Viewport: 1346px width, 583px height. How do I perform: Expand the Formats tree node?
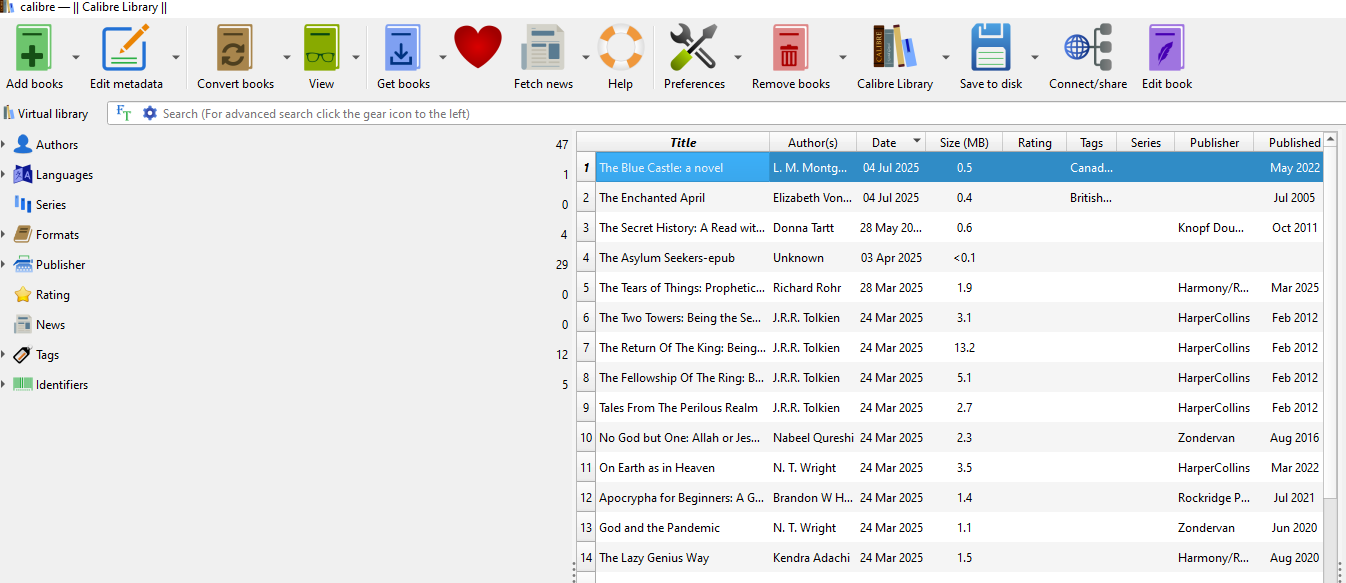(x=4, y=234)
